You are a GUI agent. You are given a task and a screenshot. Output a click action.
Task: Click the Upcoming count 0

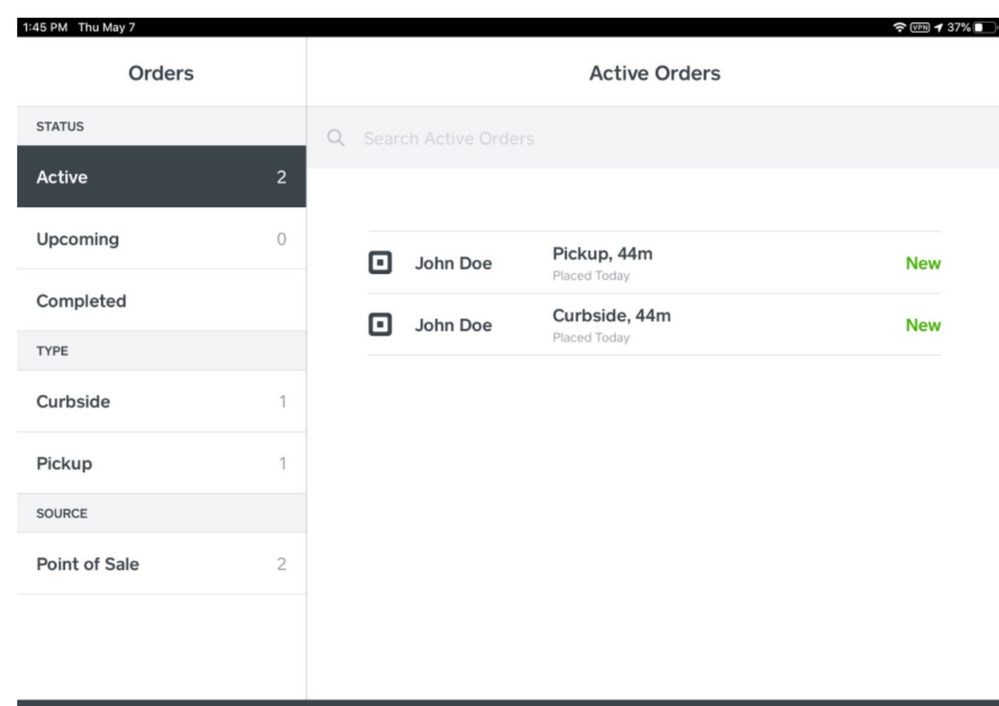click(x=281, y=239)
